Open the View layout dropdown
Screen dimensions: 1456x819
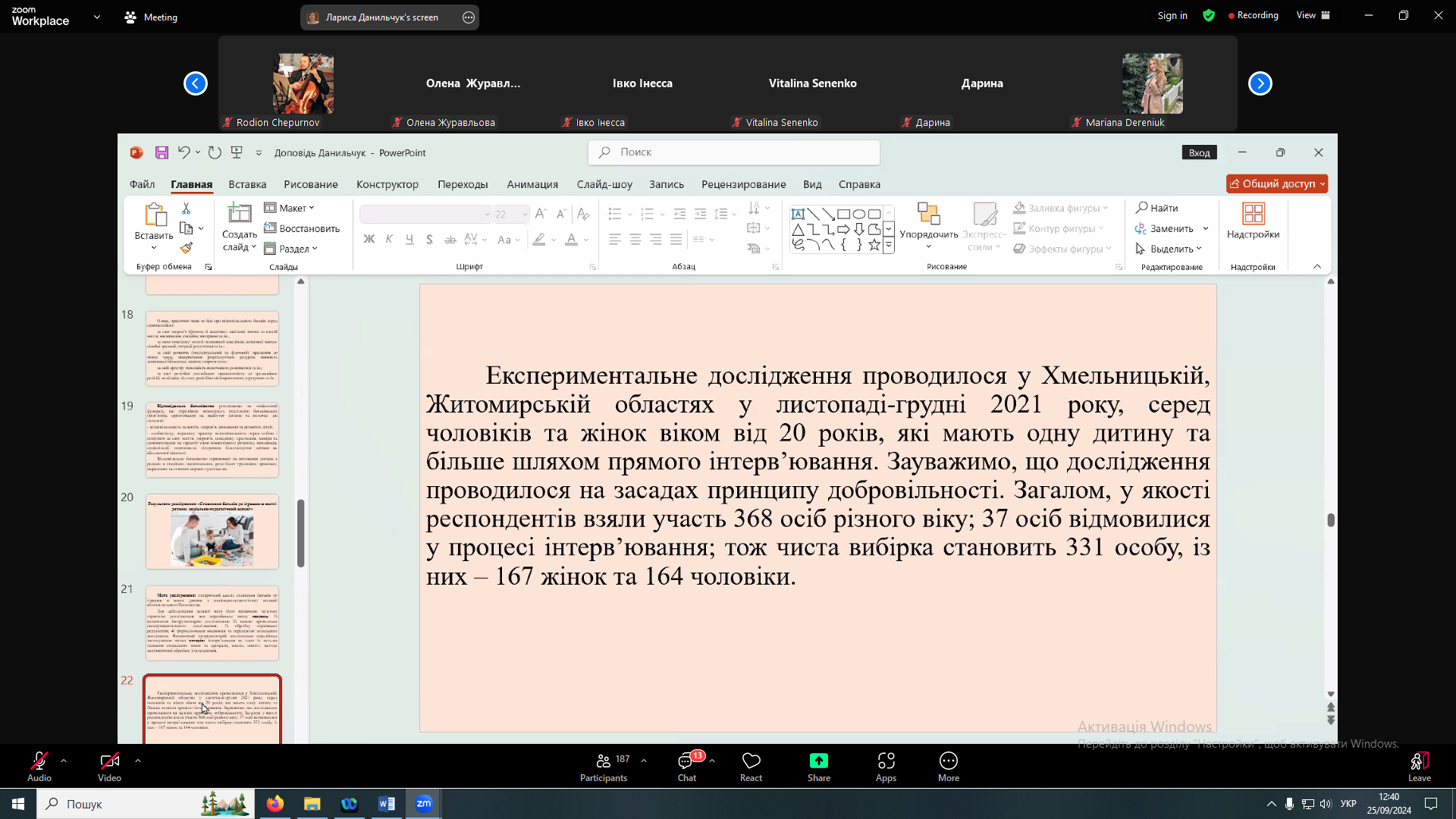pyautogui.click(x=1313, y=15)
